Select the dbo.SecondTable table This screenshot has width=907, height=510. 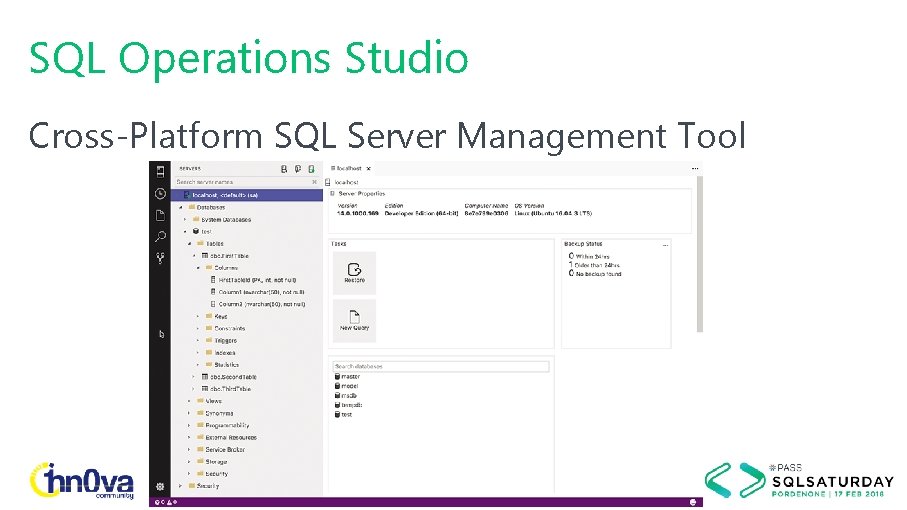[229, 377]
